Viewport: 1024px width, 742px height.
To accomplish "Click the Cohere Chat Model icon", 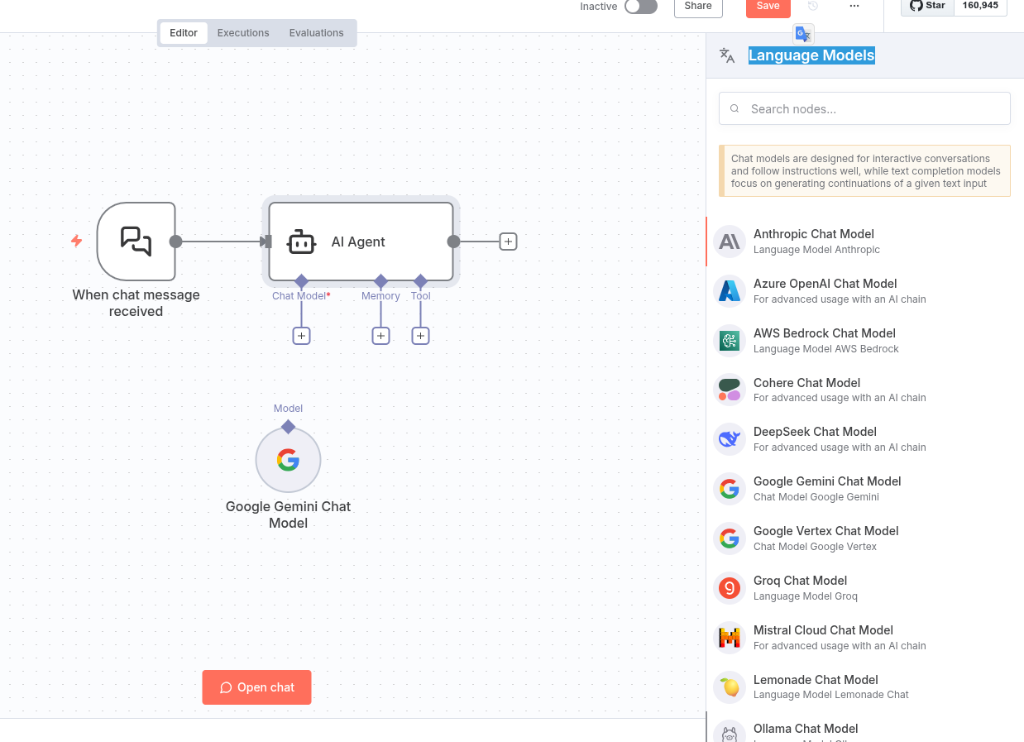I will tap(729, 390).
